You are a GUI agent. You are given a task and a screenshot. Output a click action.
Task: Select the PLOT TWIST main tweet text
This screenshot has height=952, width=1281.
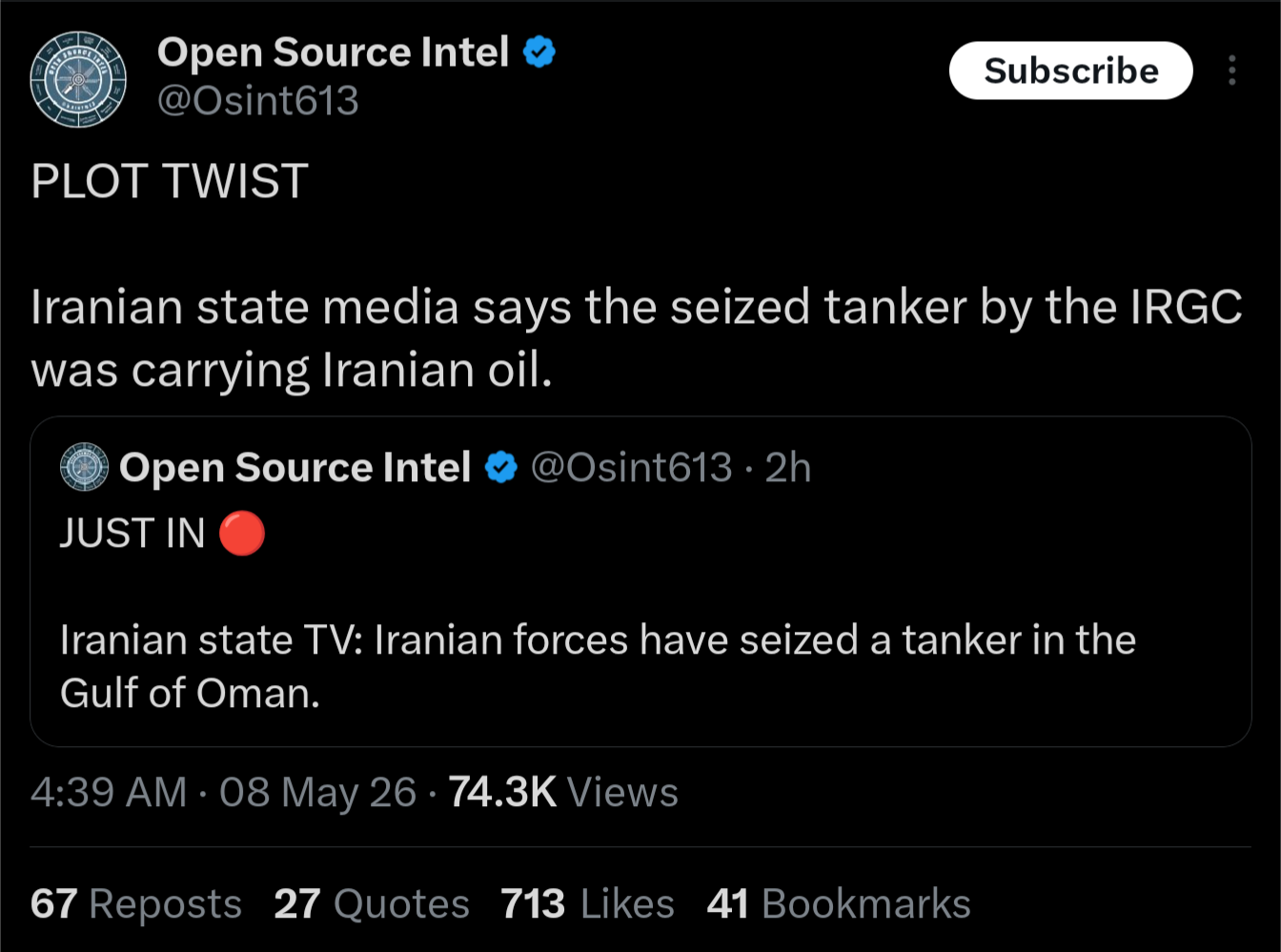pos(637,275)
